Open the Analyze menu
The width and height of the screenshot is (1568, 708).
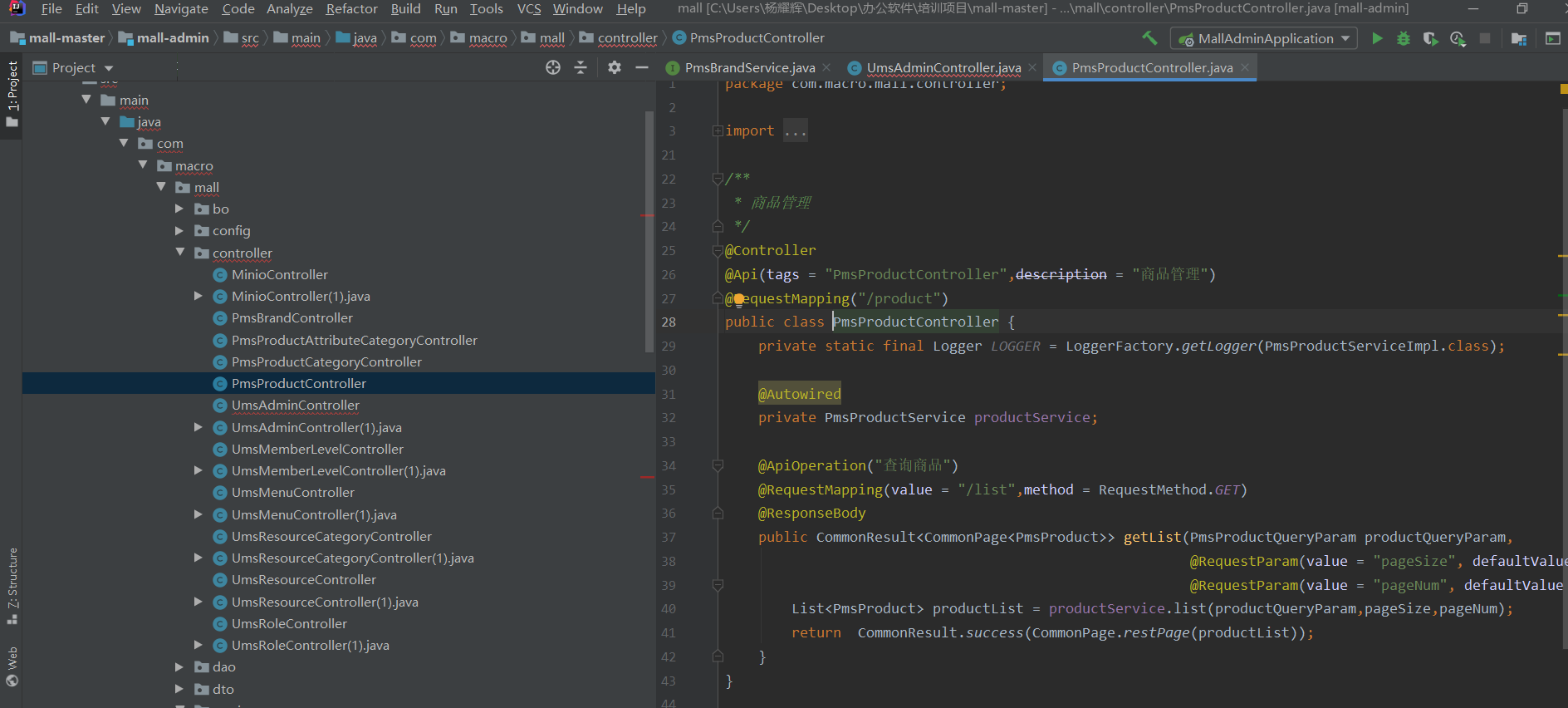(289, 8)
